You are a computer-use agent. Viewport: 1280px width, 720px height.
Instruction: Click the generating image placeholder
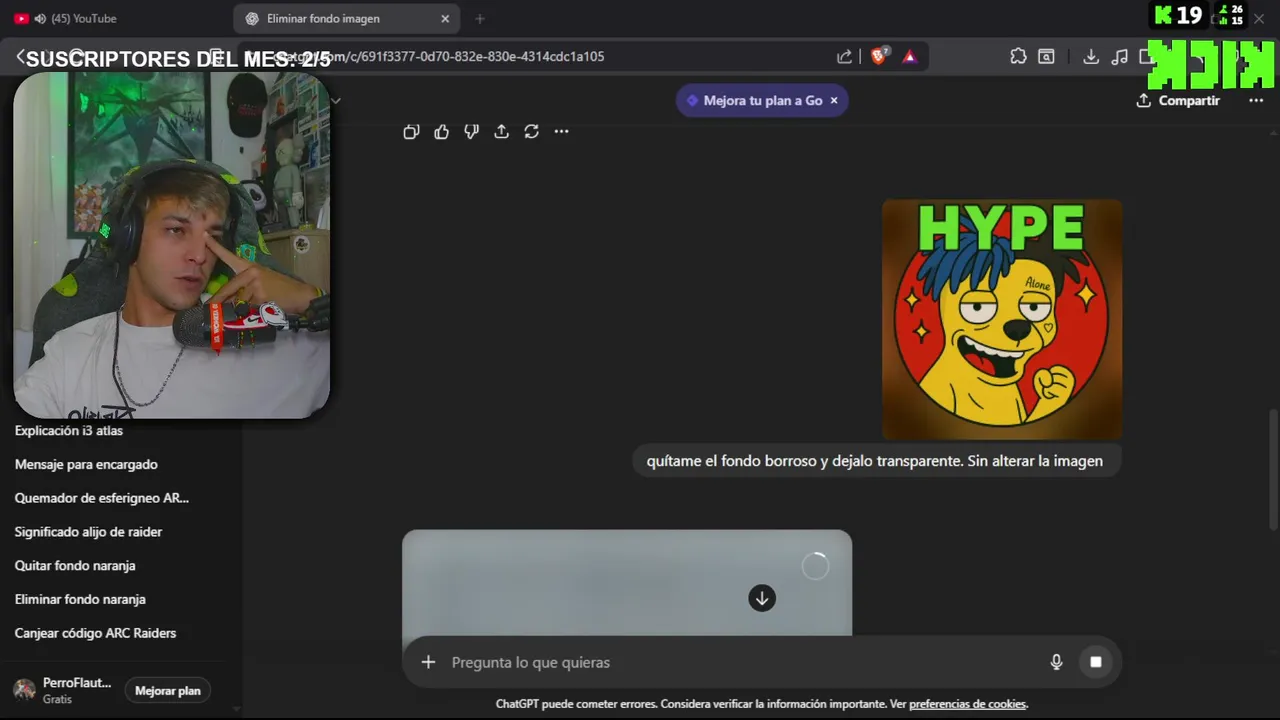click(x=627, y=583)
